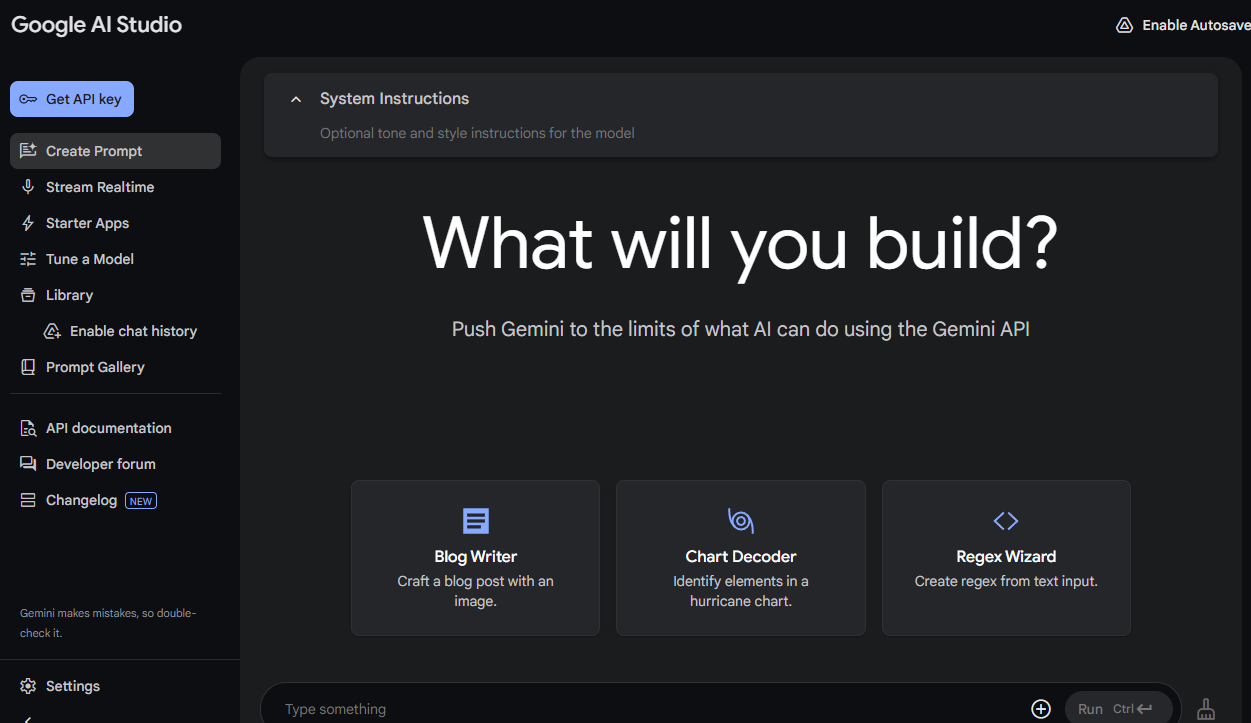
Task: Open the Library label in the sidebar
Action: coord(69,295)
